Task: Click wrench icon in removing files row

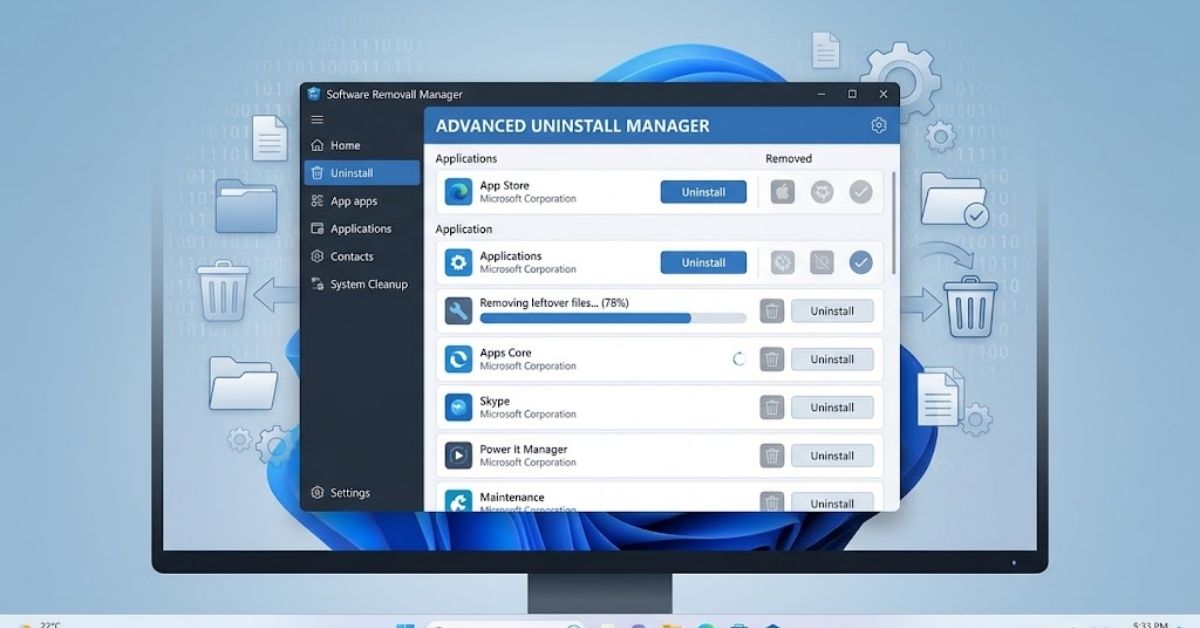Action: (x=459, y=311)
